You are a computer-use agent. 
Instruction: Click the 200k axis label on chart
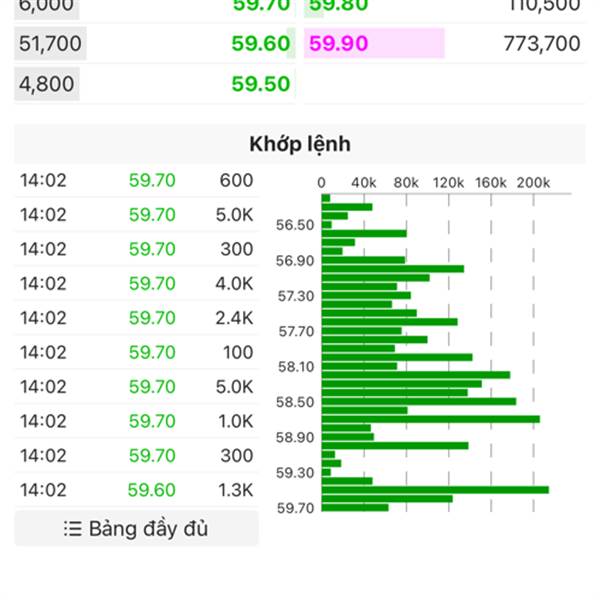(533, 183)
